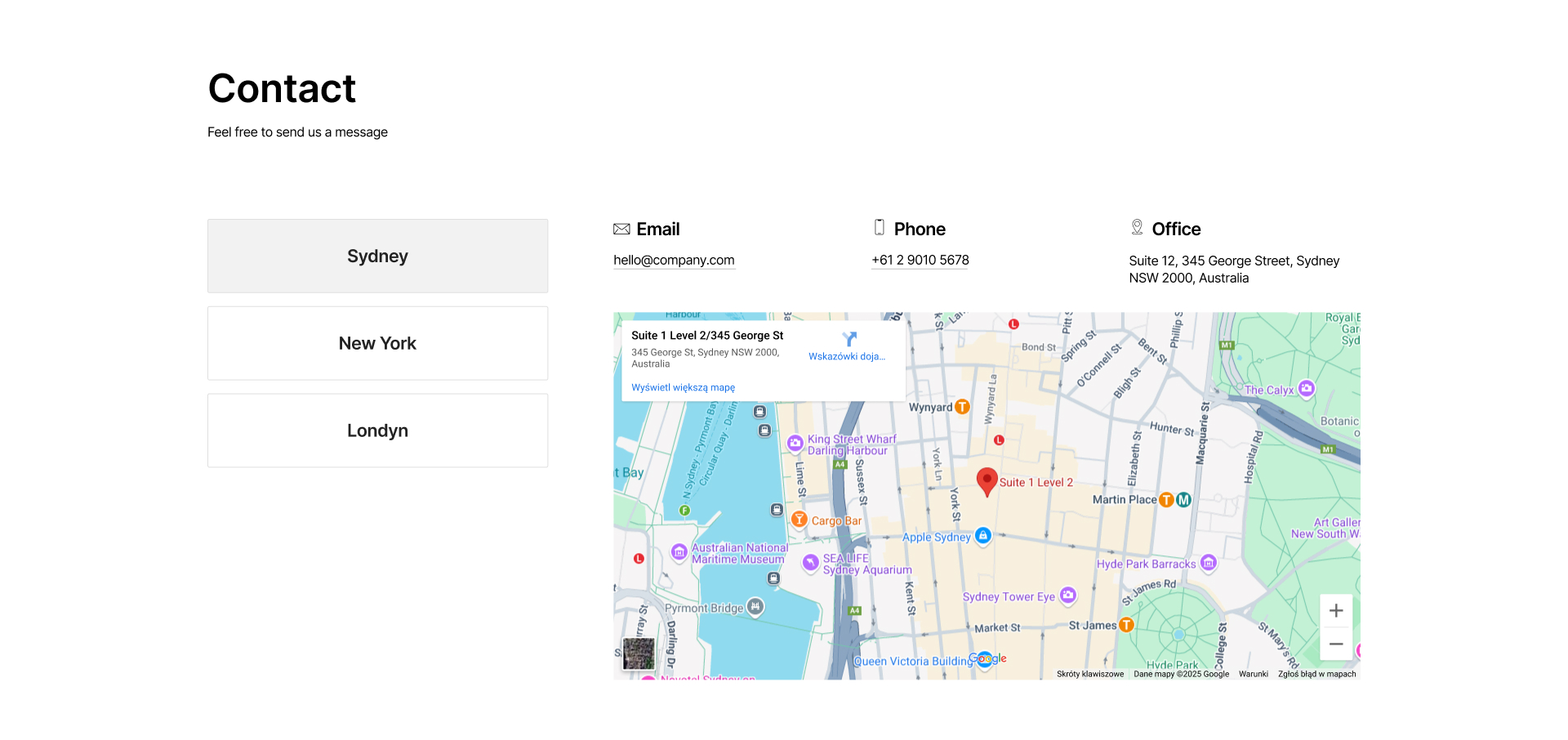Click the Australian National Maritime Museum icon

tap(679, 552)
